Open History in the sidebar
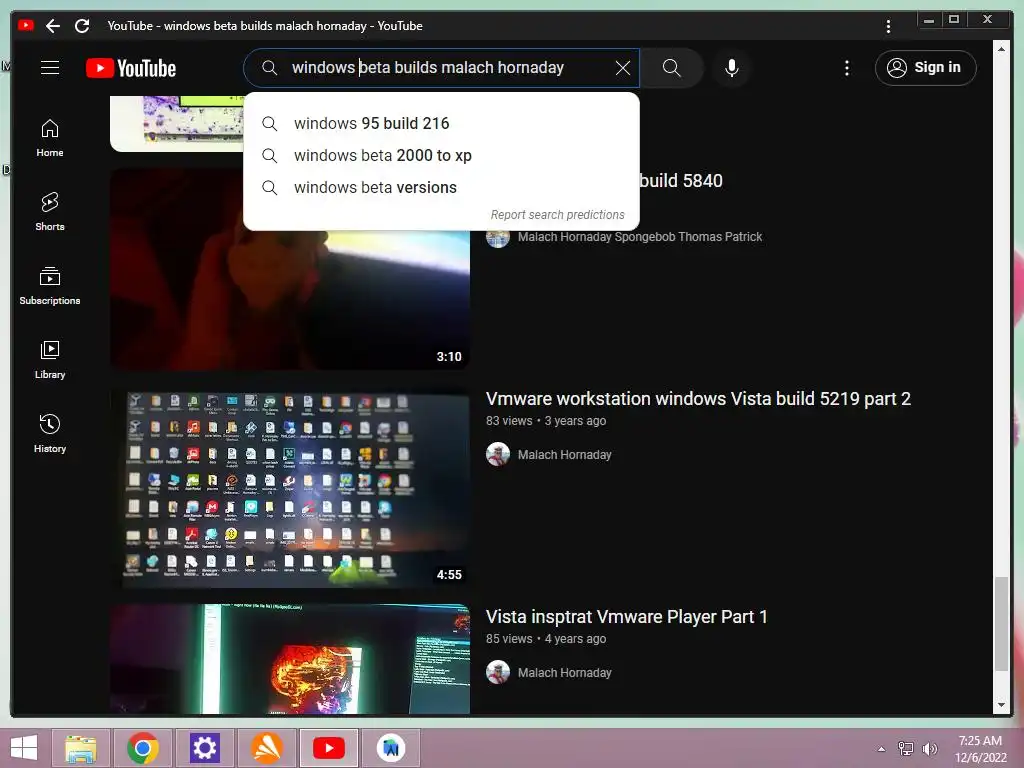The image size is (1024, 768). (50, 434)
